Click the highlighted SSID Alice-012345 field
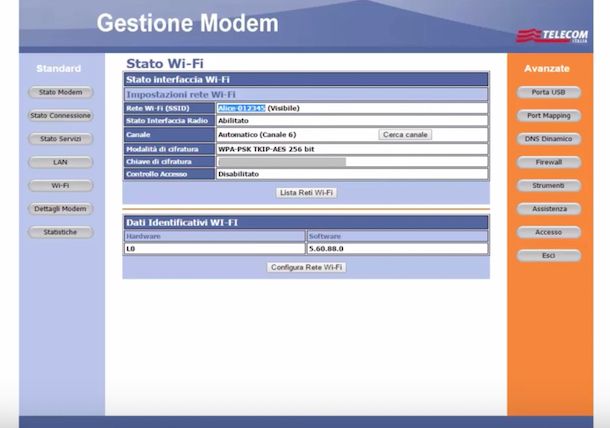This screenshot has width=610, height=428. click(241, 108)
